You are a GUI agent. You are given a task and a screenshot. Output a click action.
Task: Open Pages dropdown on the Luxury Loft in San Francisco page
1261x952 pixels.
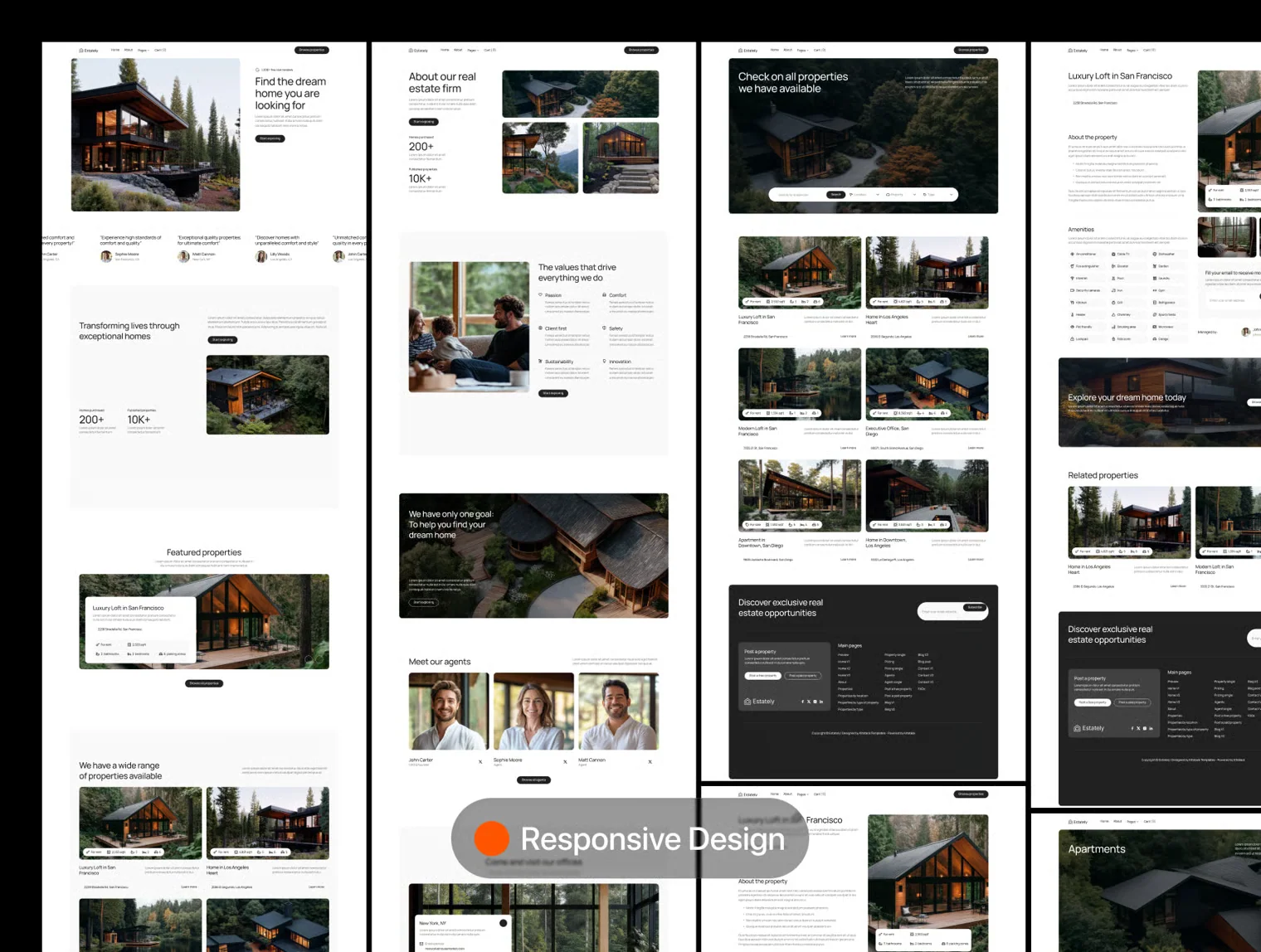pyautogui.click(x=1132, y=51)
